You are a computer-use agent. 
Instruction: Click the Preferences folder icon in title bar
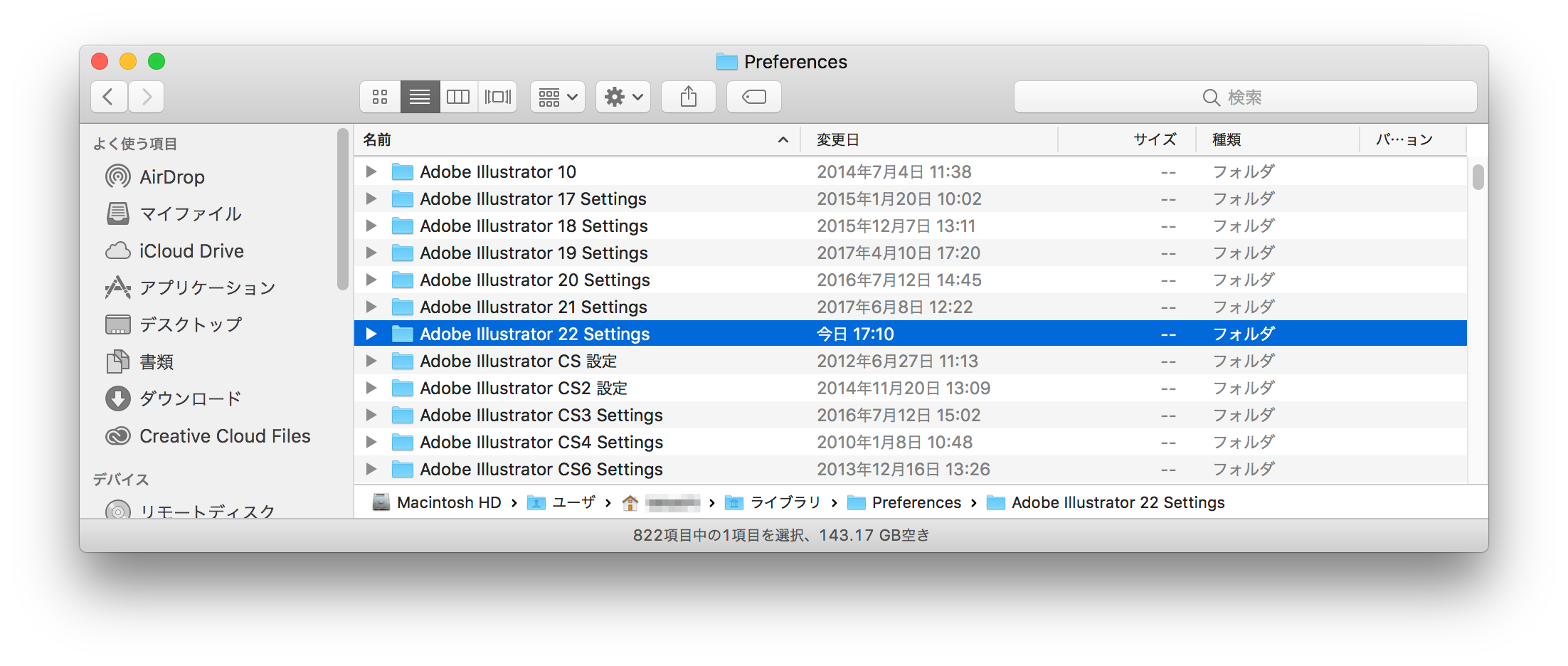726,62
